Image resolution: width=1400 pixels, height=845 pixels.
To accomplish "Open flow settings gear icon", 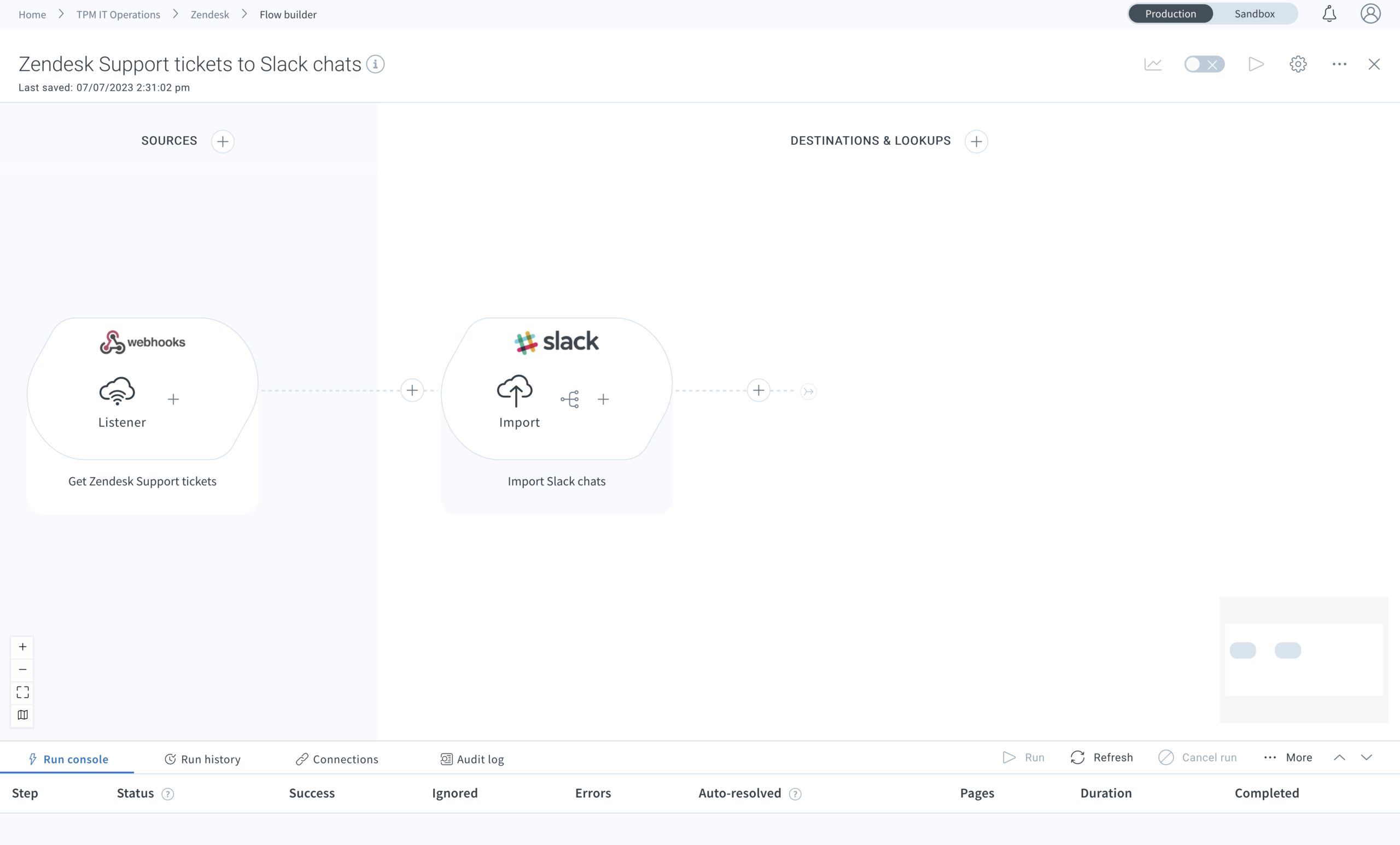I will pos(1298,64).
